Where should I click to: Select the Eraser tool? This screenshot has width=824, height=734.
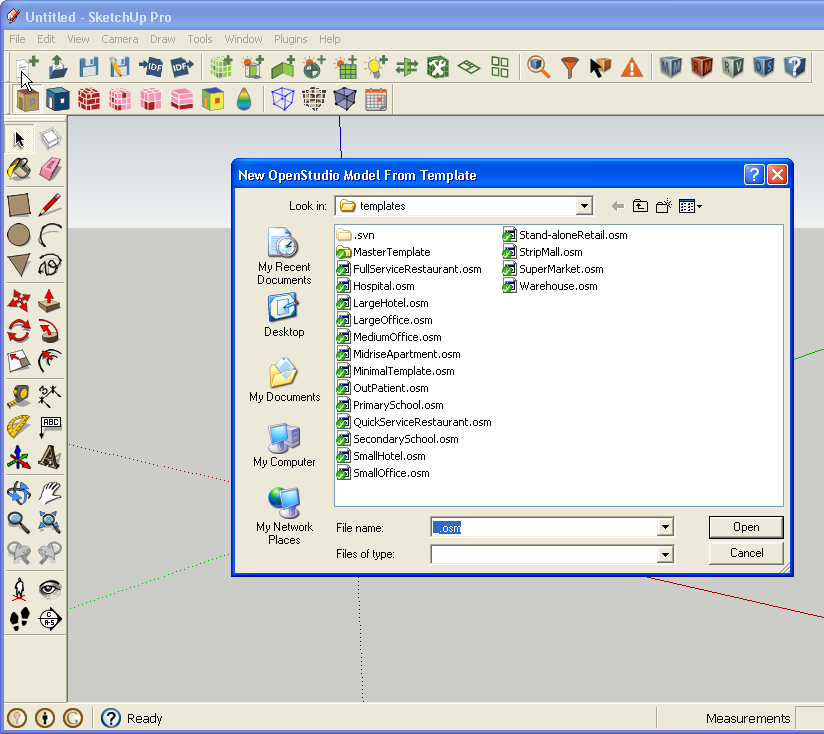coord(50,169)
